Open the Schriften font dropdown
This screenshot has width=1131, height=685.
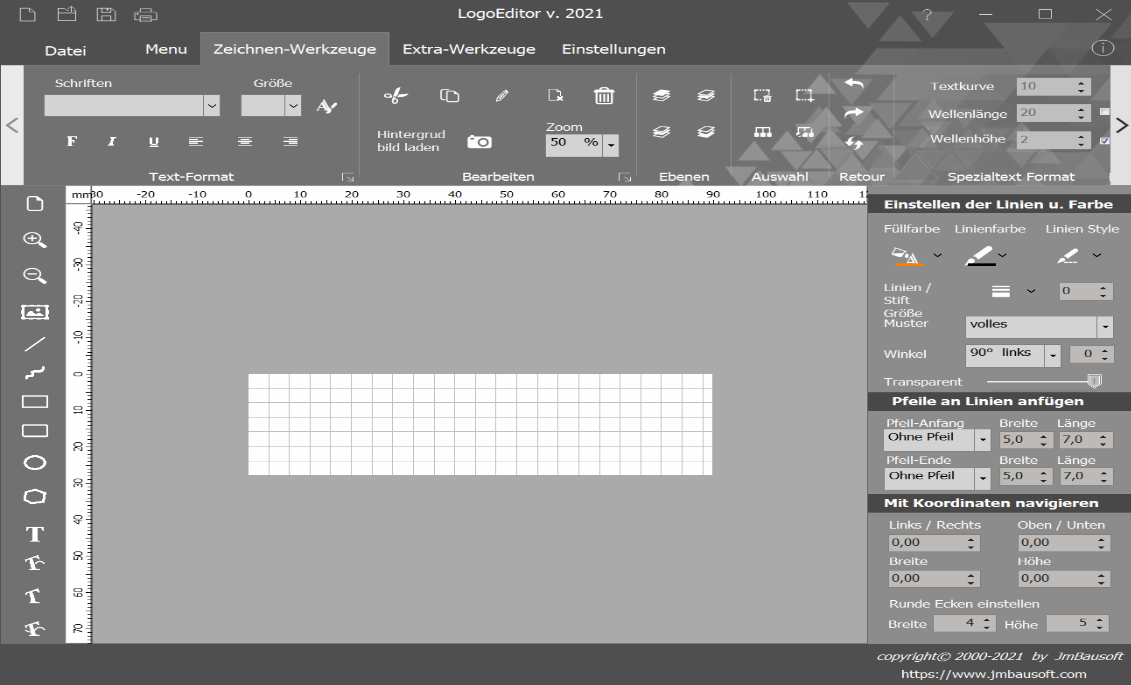point(212,106)
